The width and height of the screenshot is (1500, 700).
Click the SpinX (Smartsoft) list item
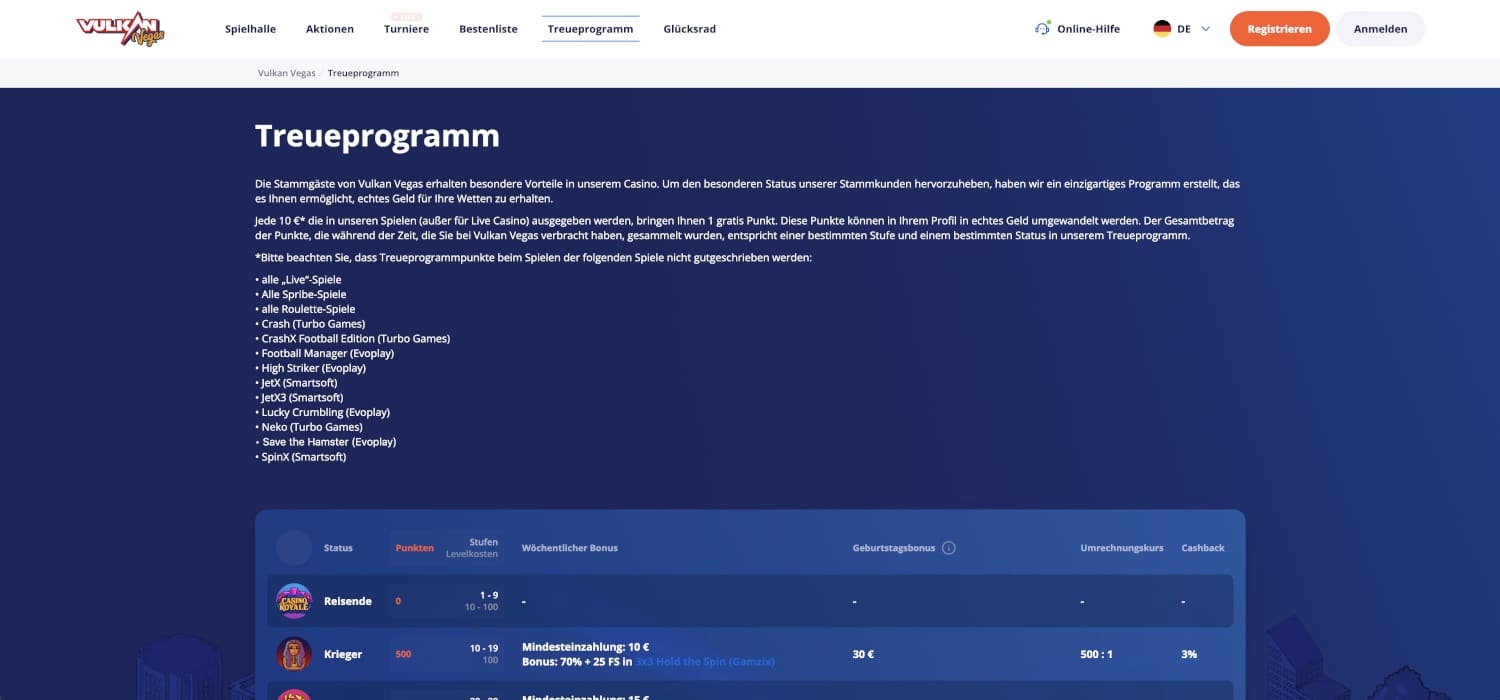coord(301,456)
